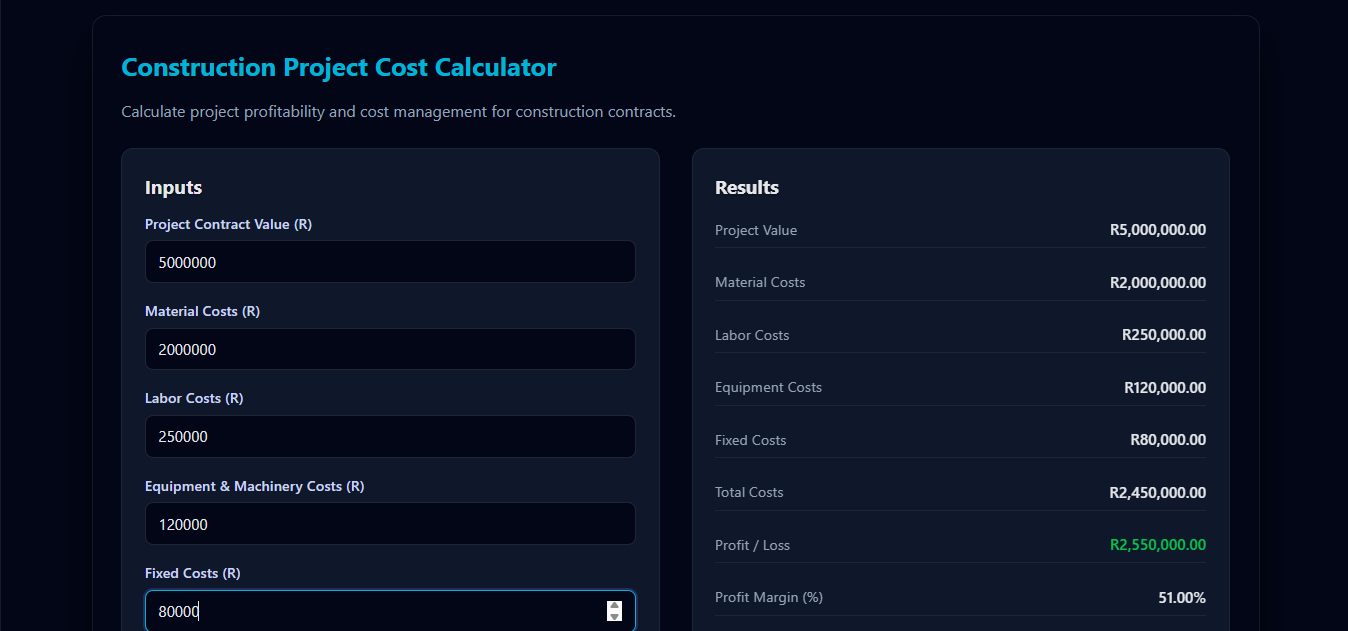
Task: Select the Fixed Costs result amount R80,000.00
Action: 1169,440
